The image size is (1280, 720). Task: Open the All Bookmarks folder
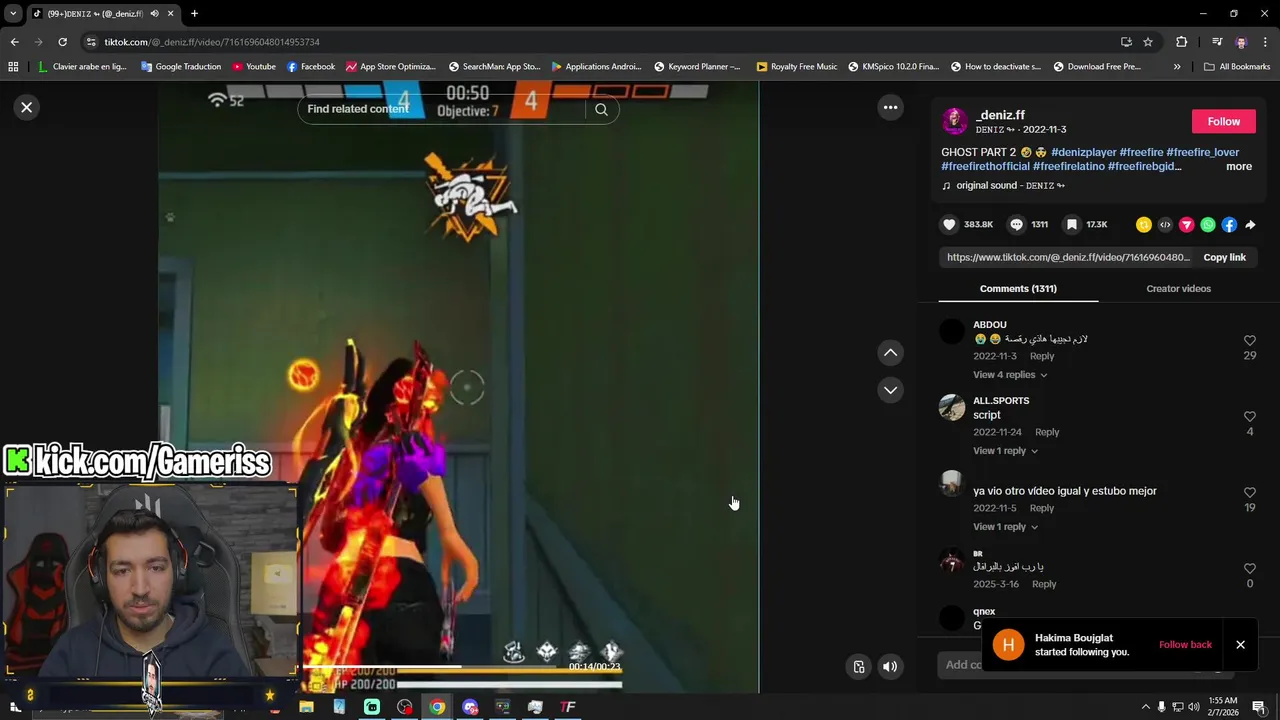[1237, 67]
